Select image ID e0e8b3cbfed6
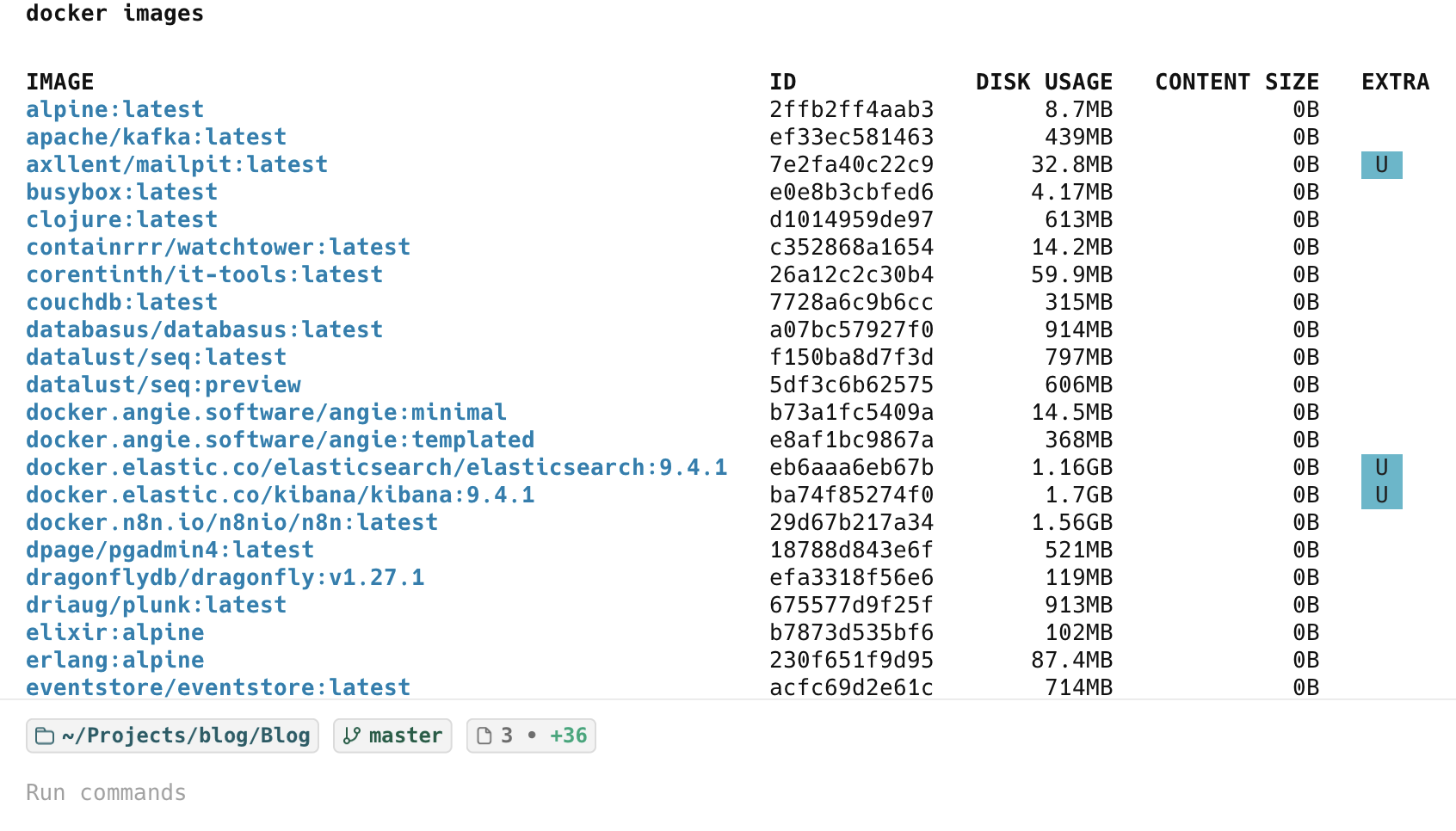The height and width of the screenshot is (831, 1456). (x=852, y=193)
